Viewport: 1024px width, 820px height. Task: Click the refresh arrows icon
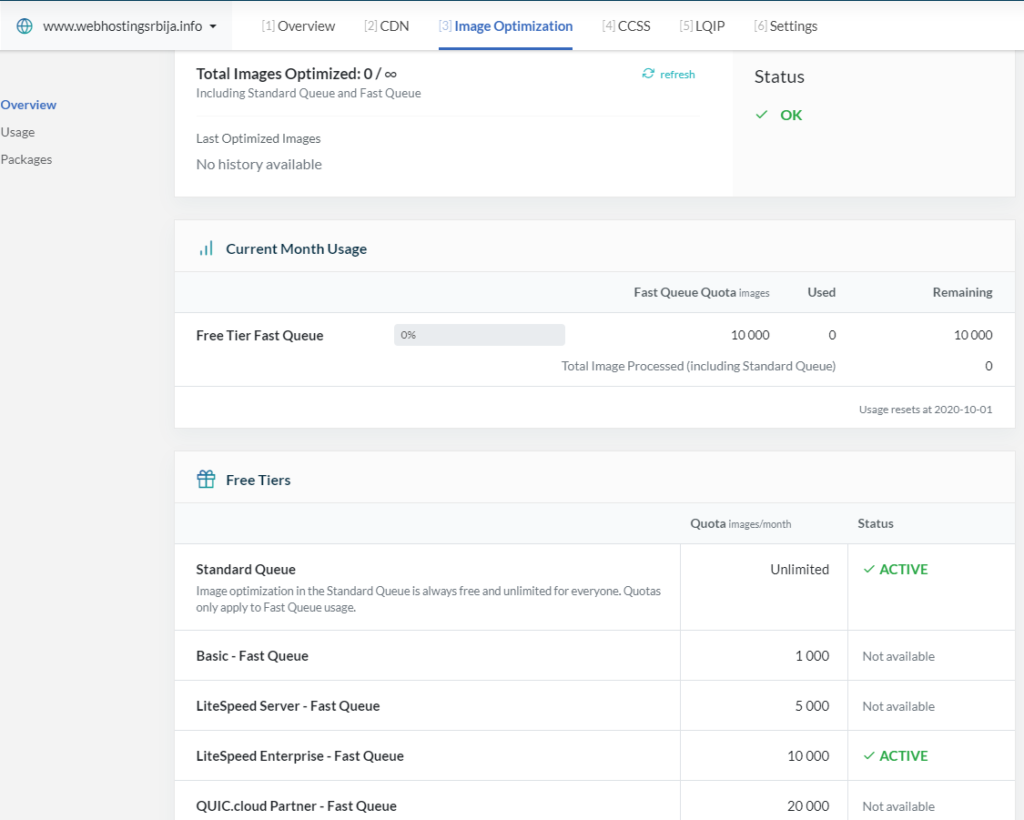pyautogui.click(x=648, y=74)
